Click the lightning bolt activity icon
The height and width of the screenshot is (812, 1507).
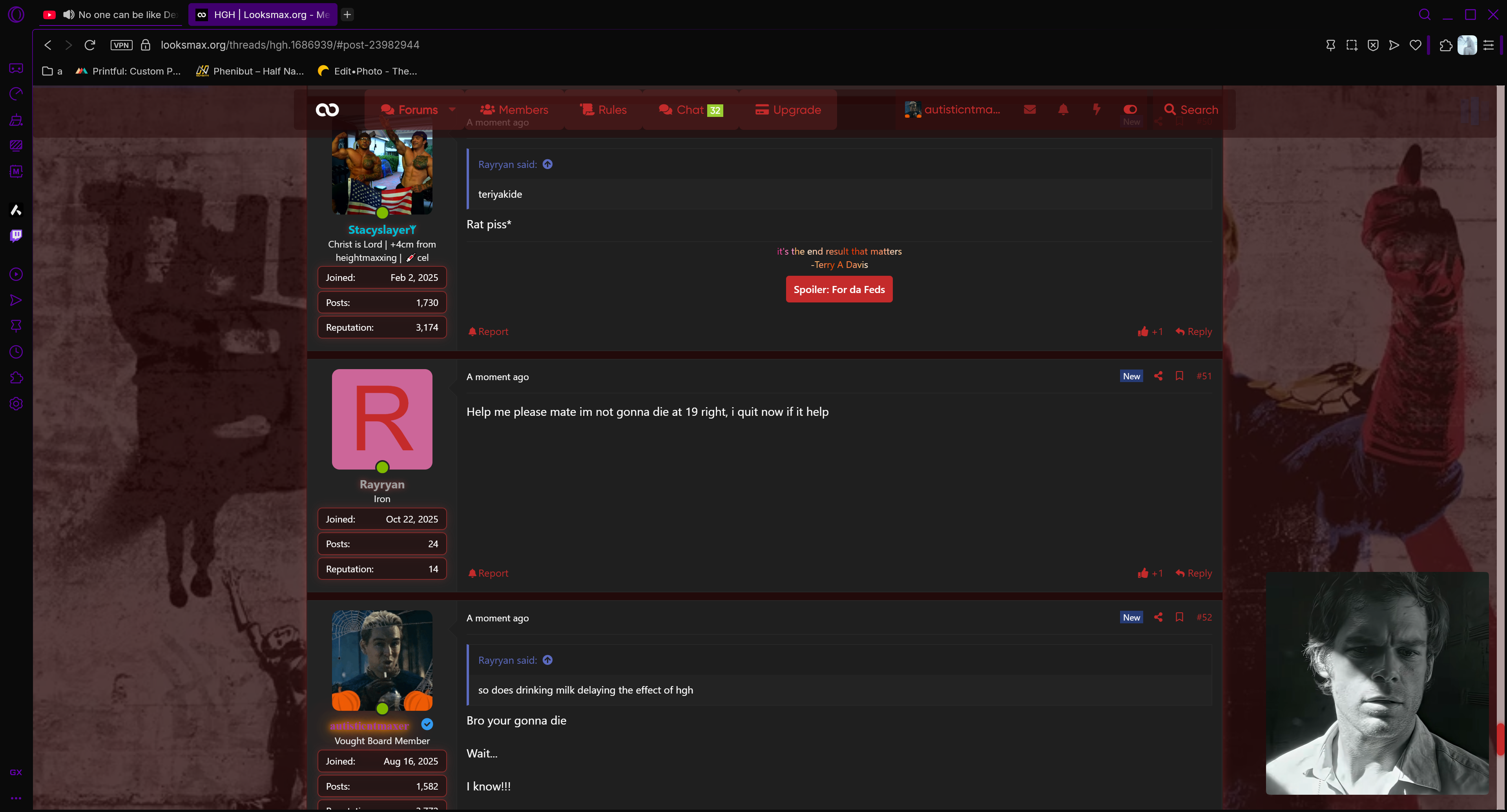click(1096, 109)
